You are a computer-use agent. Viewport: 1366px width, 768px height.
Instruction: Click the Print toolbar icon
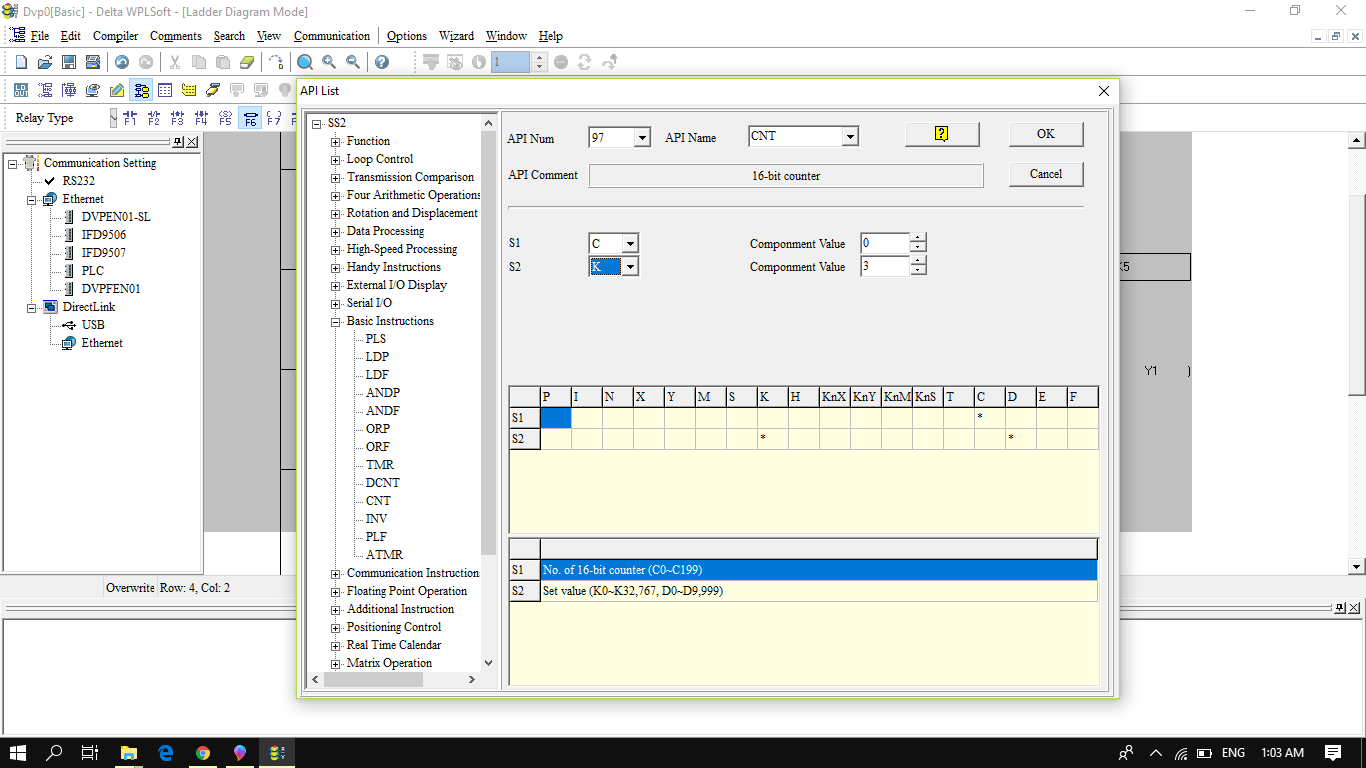coord(93,61)
